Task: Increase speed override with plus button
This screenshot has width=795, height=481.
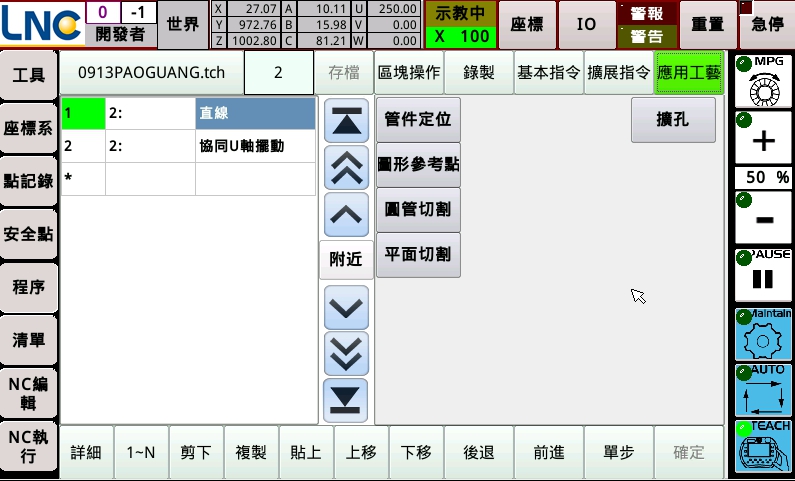Action: 763,138
